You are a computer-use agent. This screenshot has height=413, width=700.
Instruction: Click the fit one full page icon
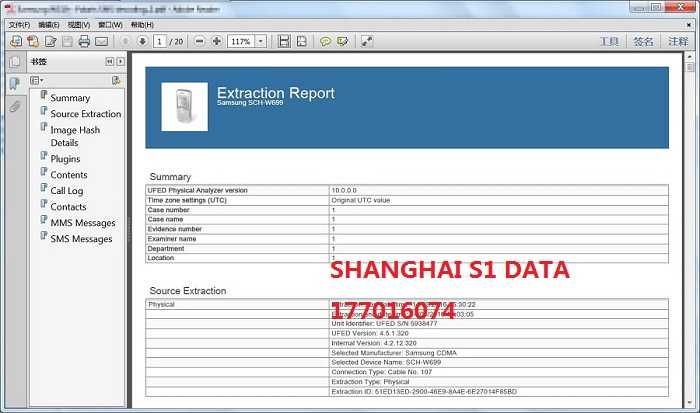pos(301,41)
